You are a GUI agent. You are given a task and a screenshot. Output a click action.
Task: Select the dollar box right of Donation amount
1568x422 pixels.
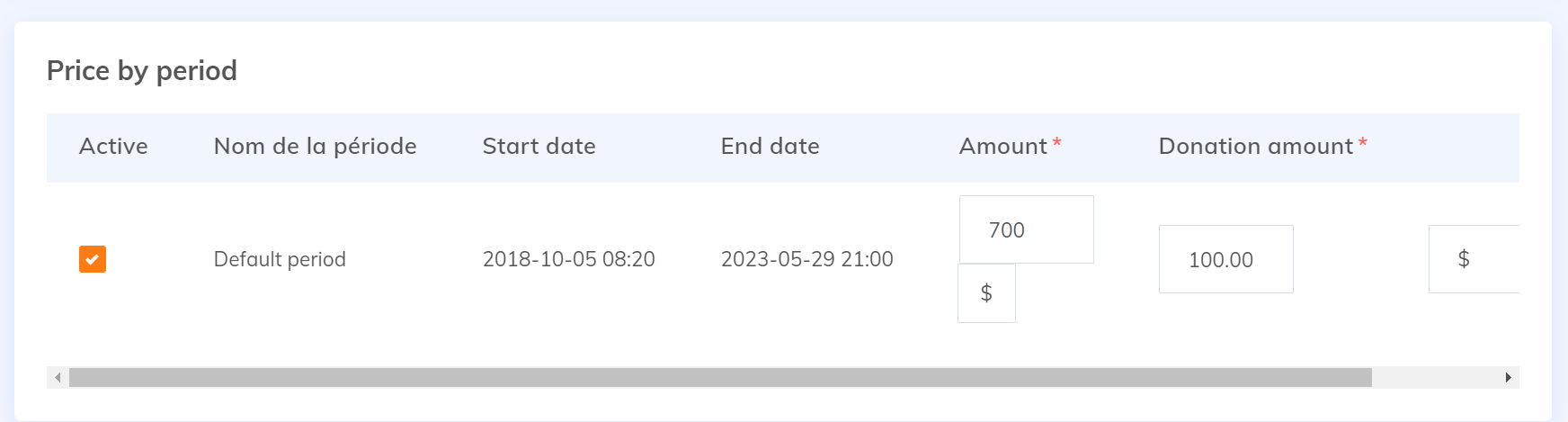point(1473,259)
